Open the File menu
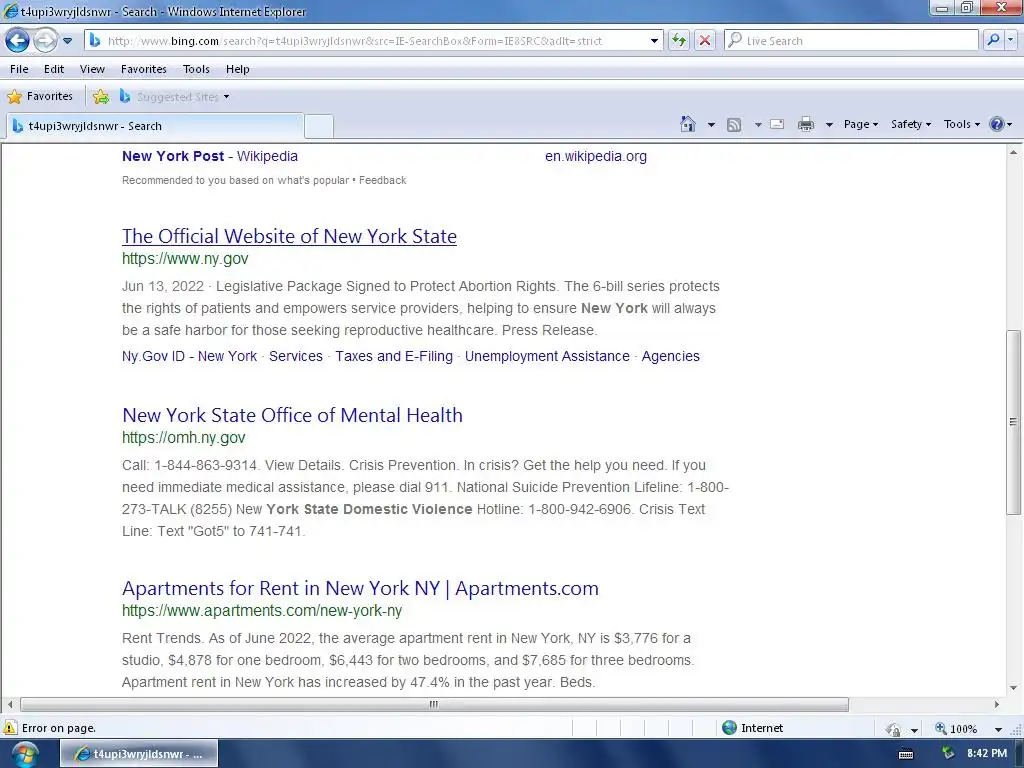Screen dimensions: 1024x768 click(19, 69)
